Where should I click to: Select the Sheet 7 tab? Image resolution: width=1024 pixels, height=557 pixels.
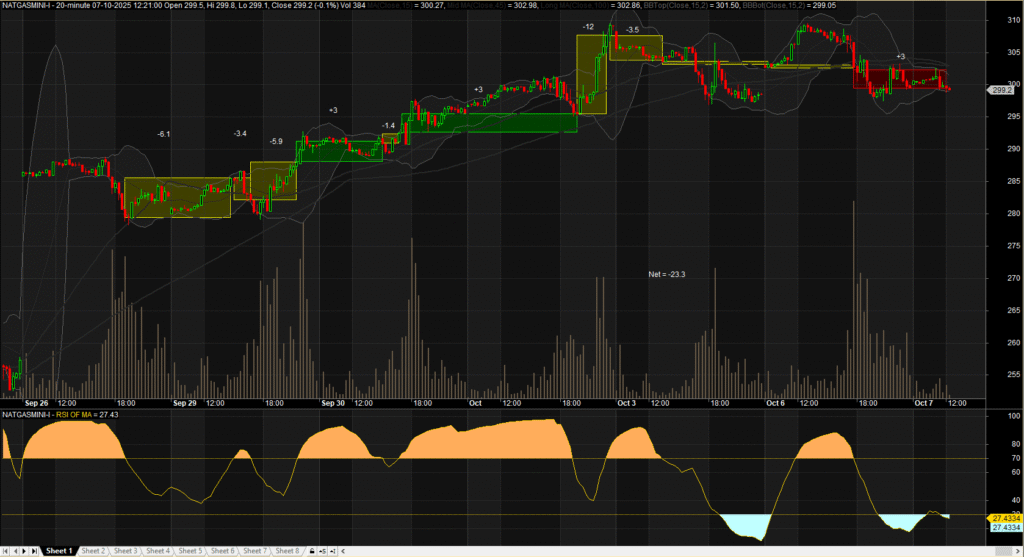255,551
